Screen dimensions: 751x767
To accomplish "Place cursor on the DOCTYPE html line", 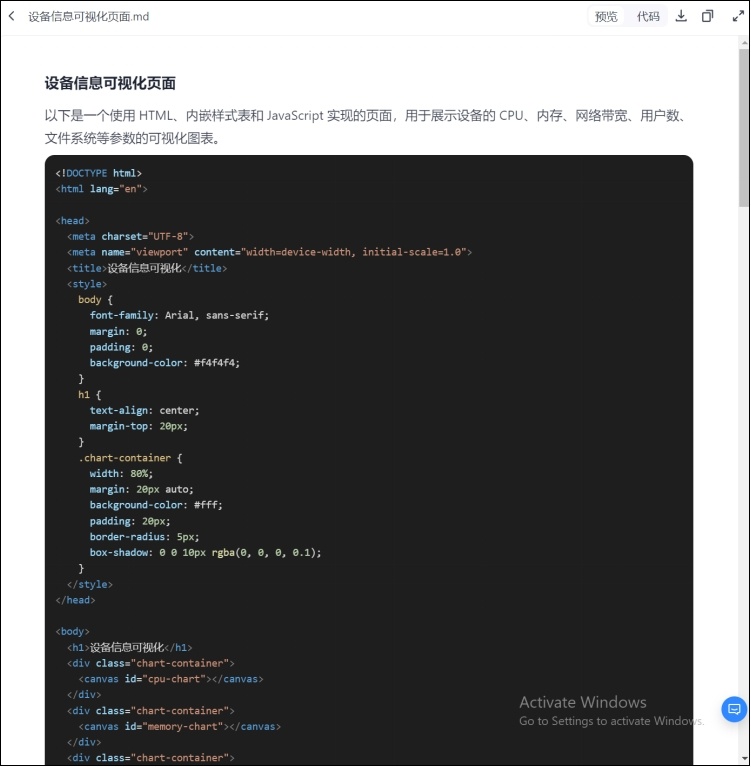I will tap(99, 173).
